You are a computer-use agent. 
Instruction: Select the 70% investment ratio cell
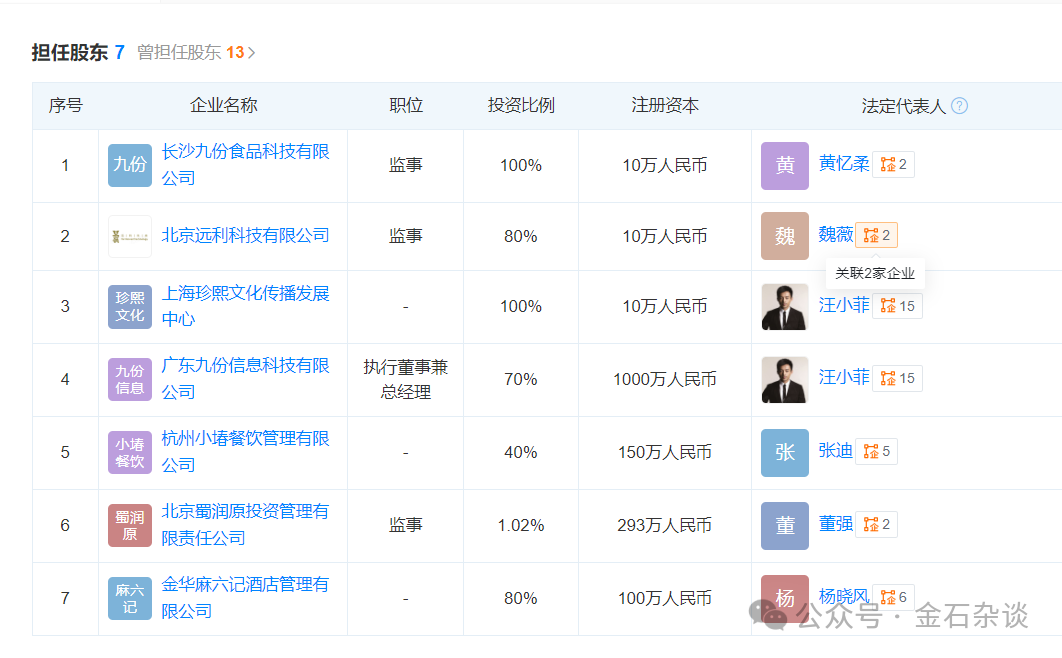[x=521, y=379]
